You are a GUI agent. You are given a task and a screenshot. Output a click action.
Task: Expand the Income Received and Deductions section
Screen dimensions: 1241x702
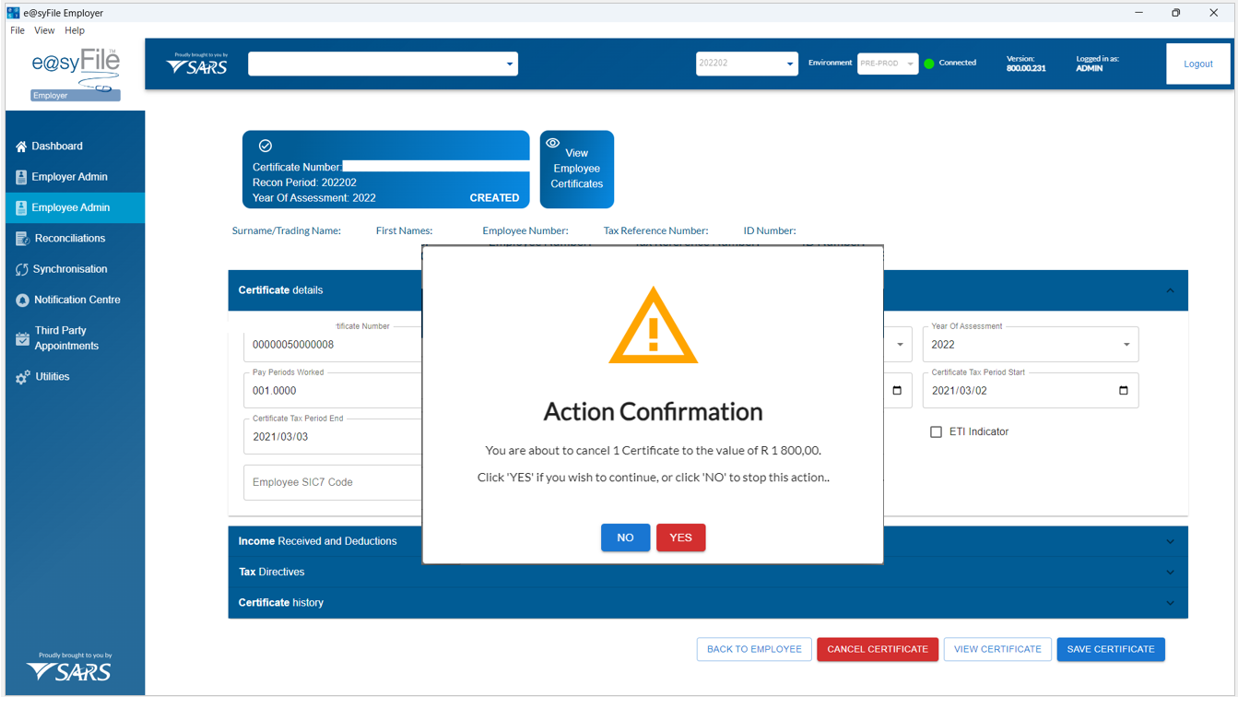point(1170,542)
